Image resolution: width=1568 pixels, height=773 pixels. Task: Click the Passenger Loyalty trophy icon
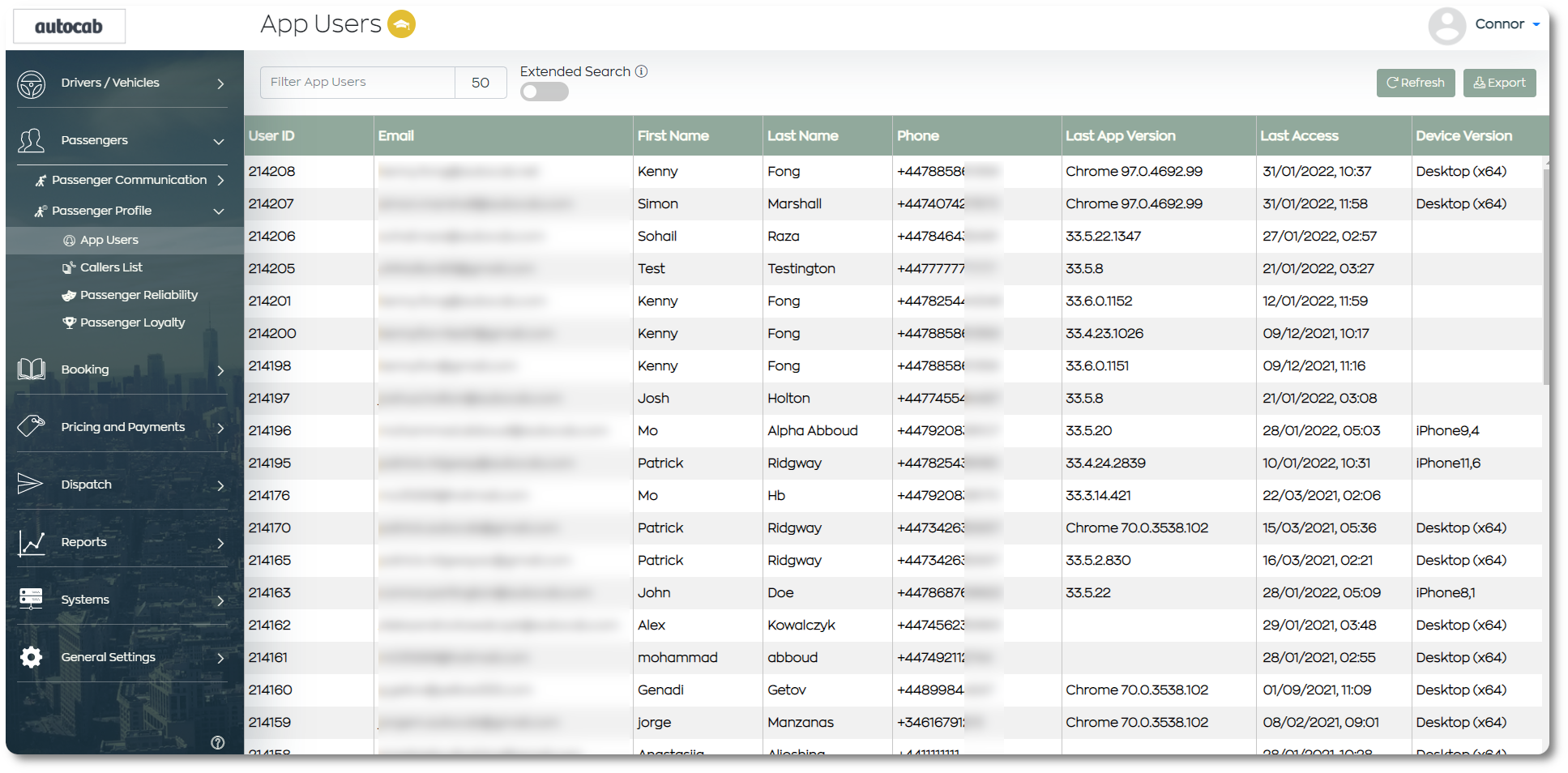[x=70, y=322]
